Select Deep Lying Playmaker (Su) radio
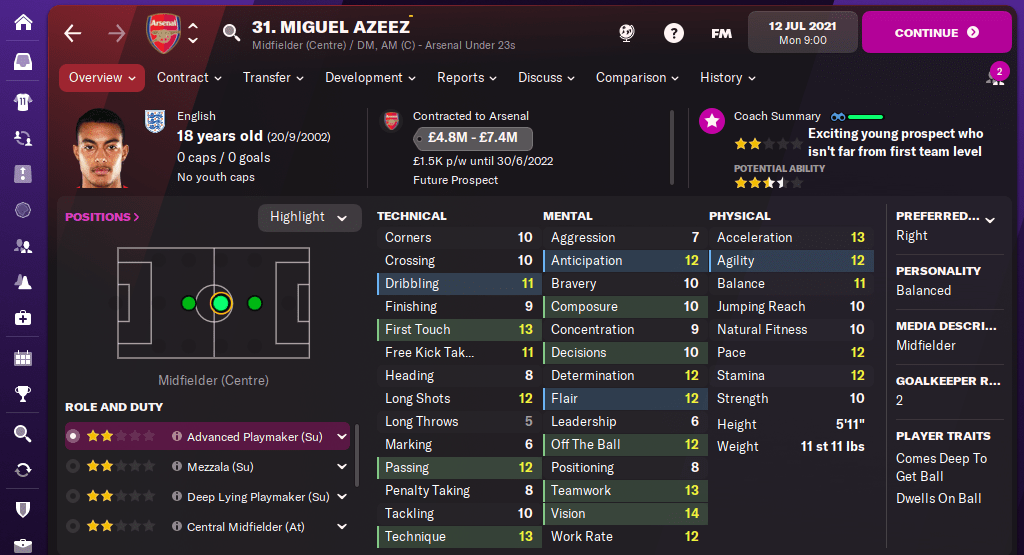This screenshot has height=555, width=1024. (x=73, y=497)
